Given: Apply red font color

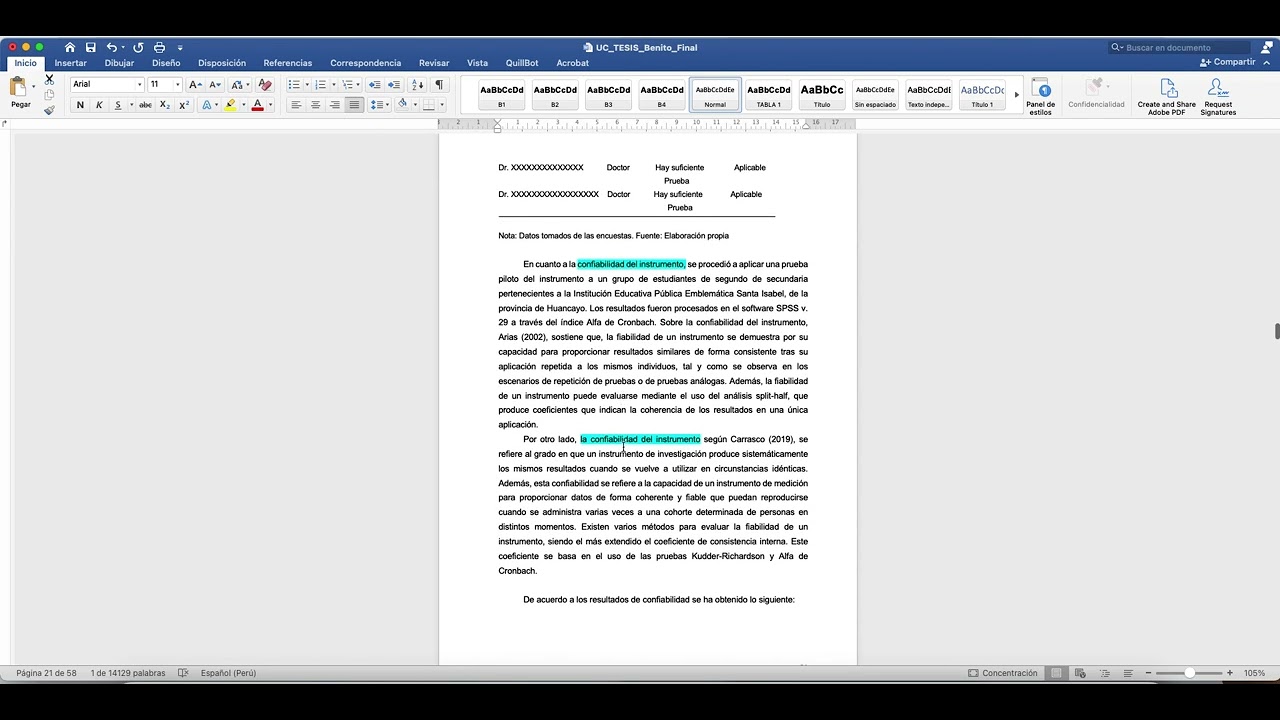Looking at the screenshot, I should (x=257, y=105).
